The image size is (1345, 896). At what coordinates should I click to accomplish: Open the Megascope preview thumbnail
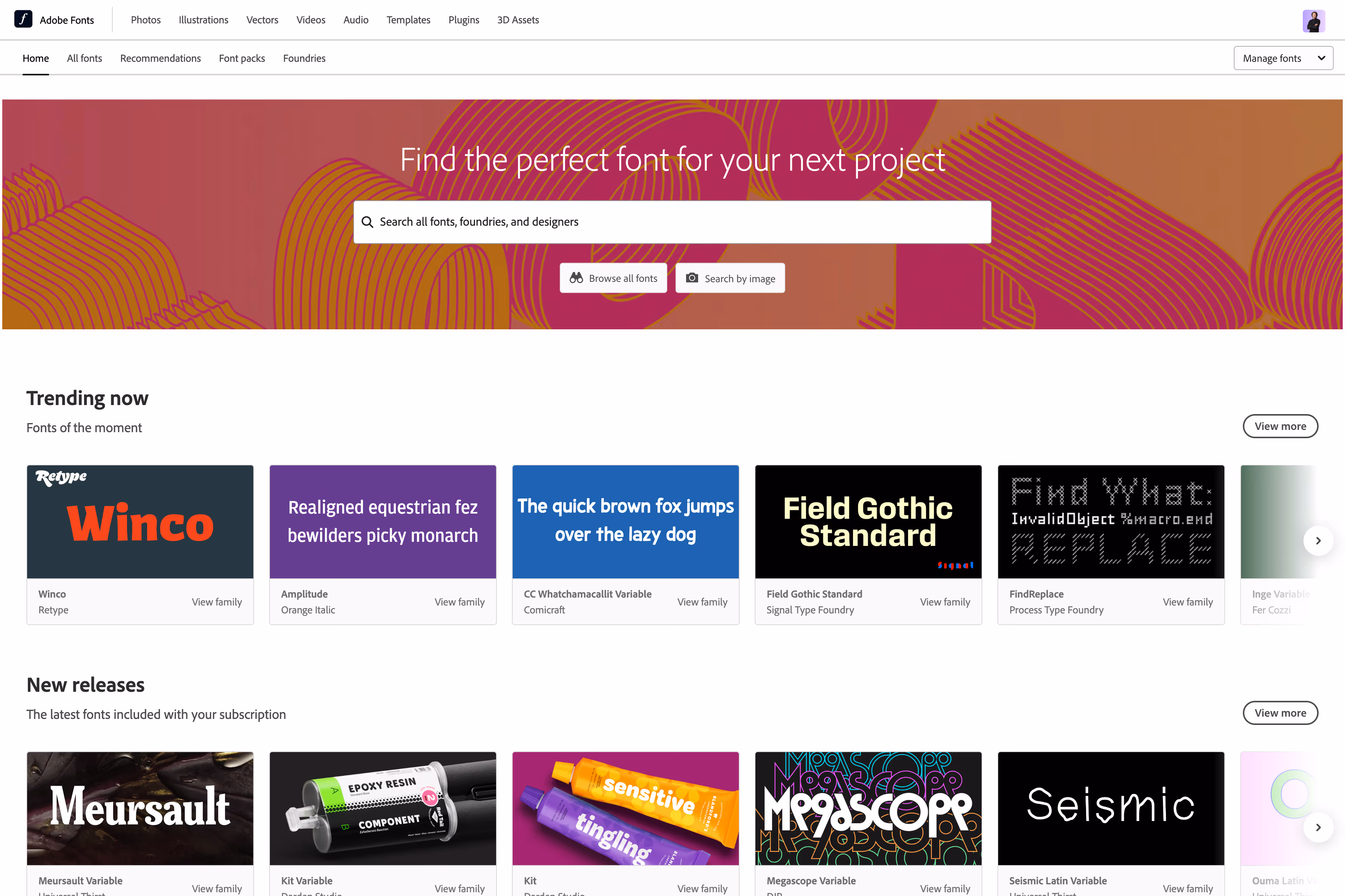868,808
